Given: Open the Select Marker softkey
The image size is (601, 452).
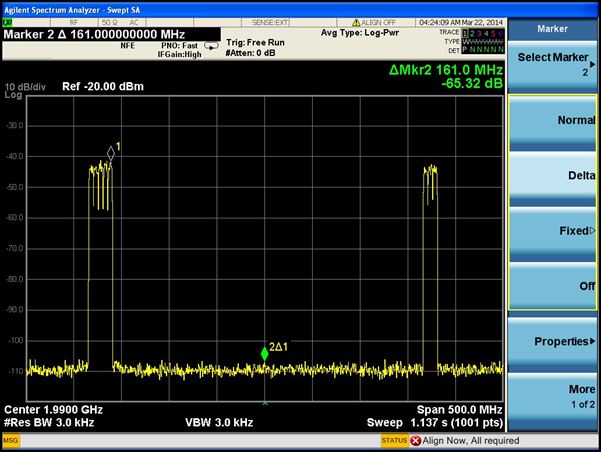Looking at the screenshot, I should [553, 64].
